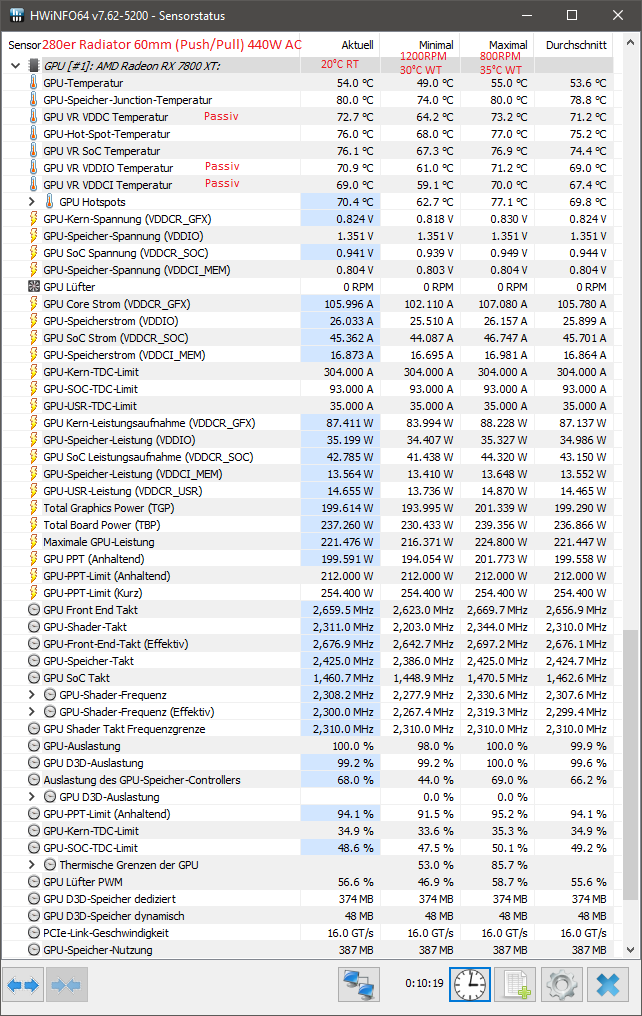The width and height of the screenshot is (642, 1016).
Task: Click circle icon of GPU SoC Takt row
Action: 34,678
